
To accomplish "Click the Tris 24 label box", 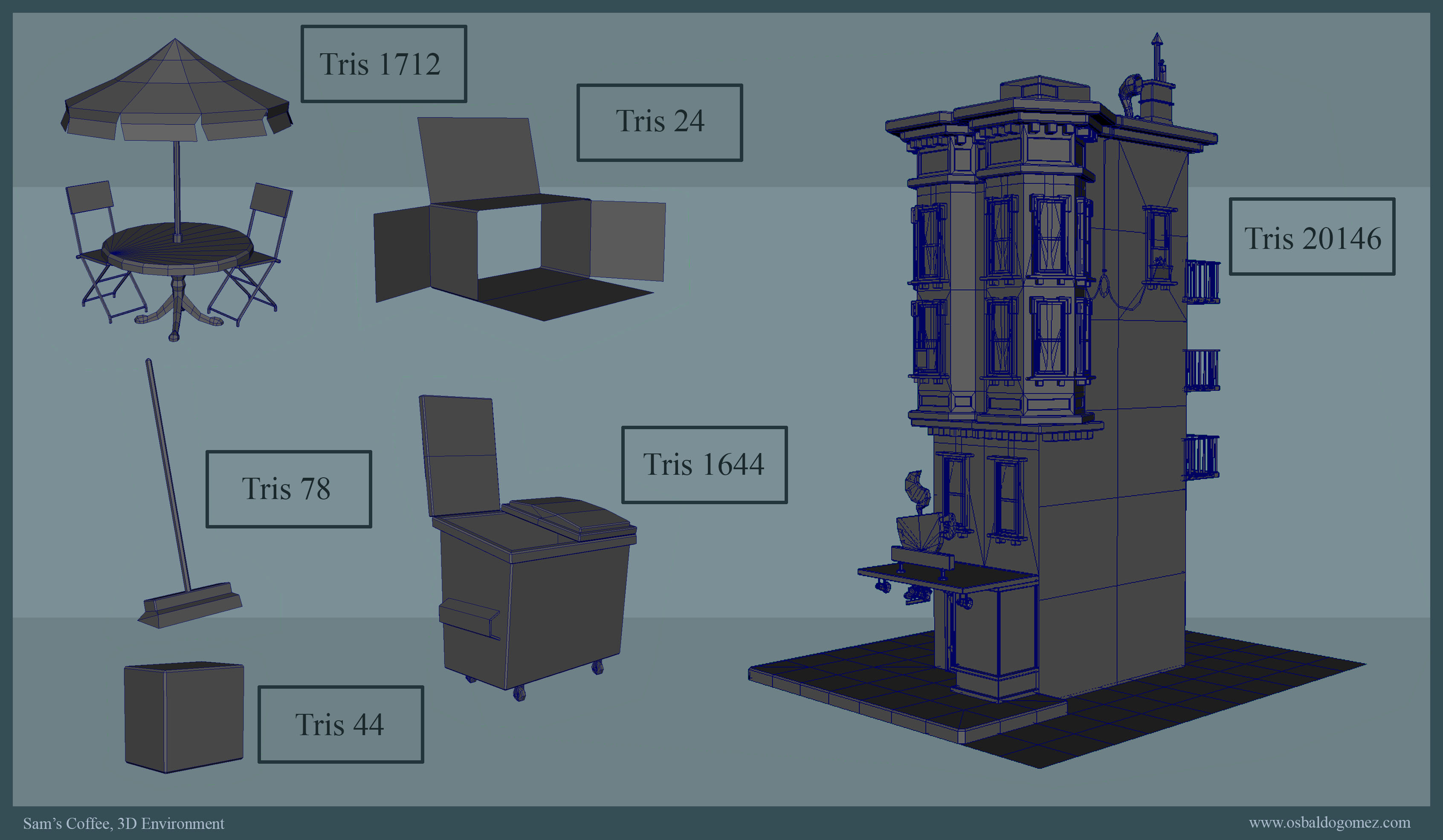I will [659, 122].
